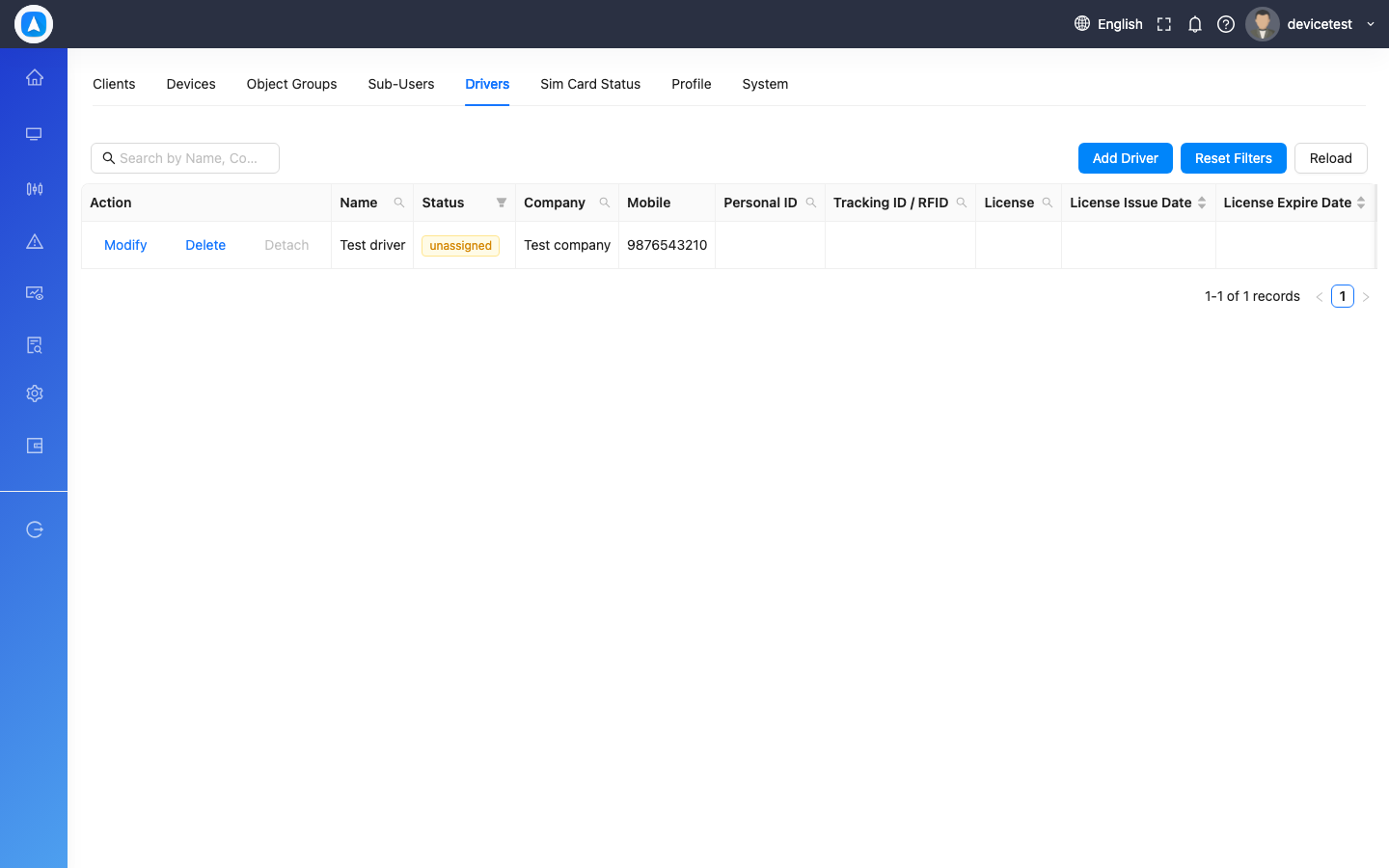Click Detach for Test driver
This screenshot has height=868, width=1389.
(x=286, y=245)
